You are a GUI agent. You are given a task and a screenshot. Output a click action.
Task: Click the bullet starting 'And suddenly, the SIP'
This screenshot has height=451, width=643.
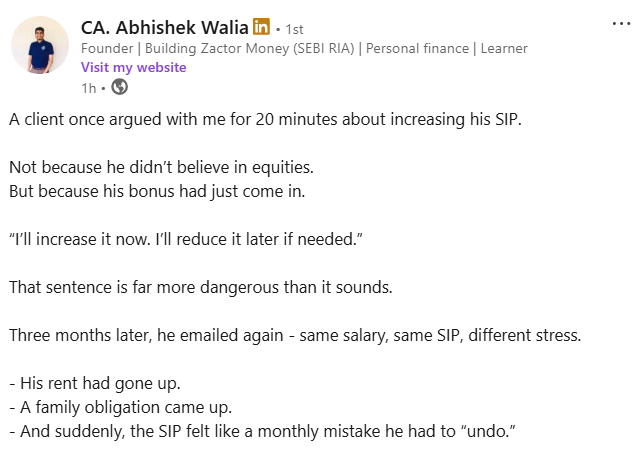258,430
